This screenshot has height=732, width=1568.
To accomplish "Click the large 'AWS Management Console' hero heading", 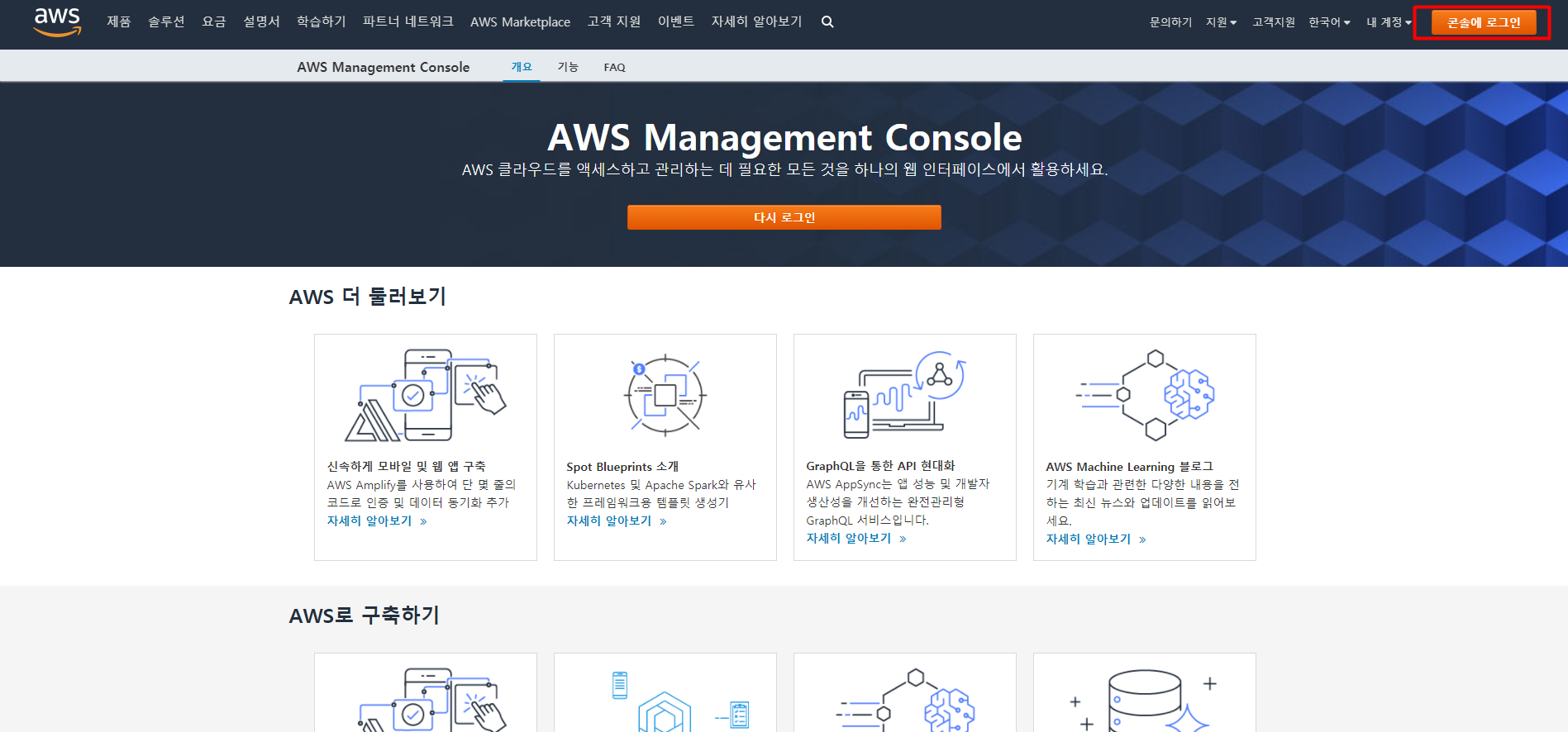I will 784,138.
